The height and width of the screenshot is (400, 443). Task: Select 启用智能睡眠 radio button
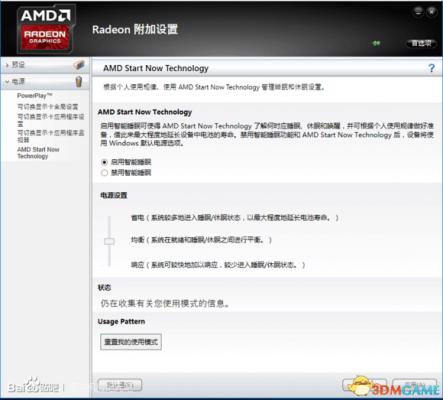(x=104, y=162)
